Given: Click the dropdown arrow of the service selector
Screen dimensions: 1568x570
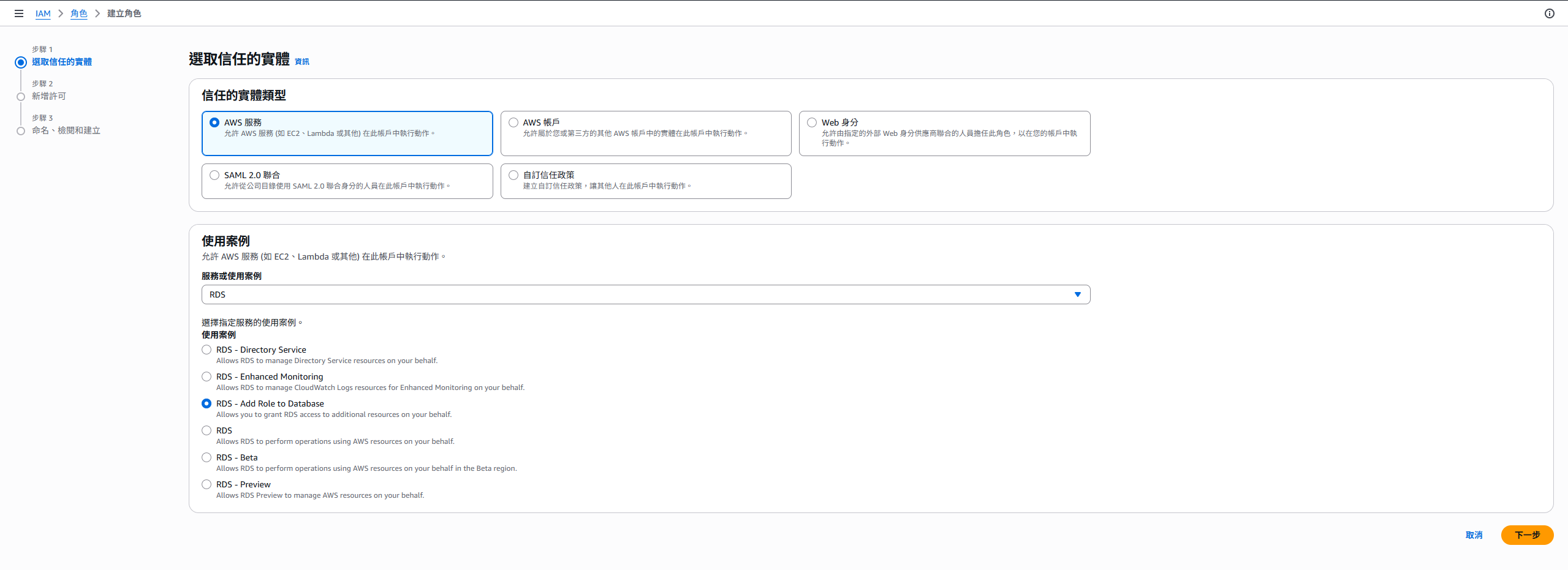Looking at the screenshot, I should click(1077, 294).
